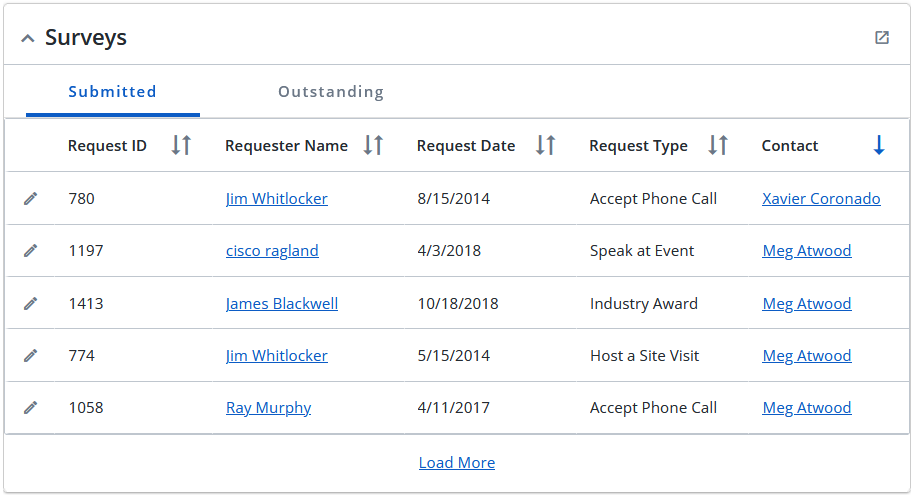Open edit pencil for request 774
The width and height of the screenshot is (915, 495).
30,355
